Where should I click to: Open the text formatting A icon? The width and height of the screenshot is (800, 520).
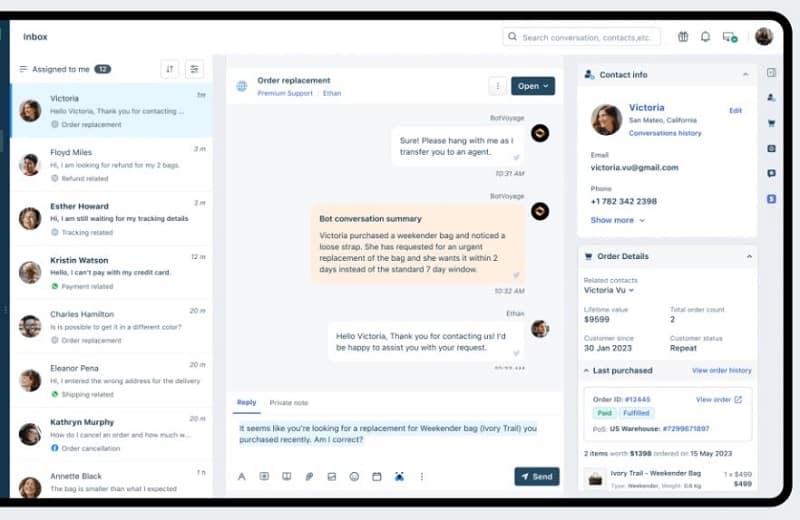coord(241,476)
